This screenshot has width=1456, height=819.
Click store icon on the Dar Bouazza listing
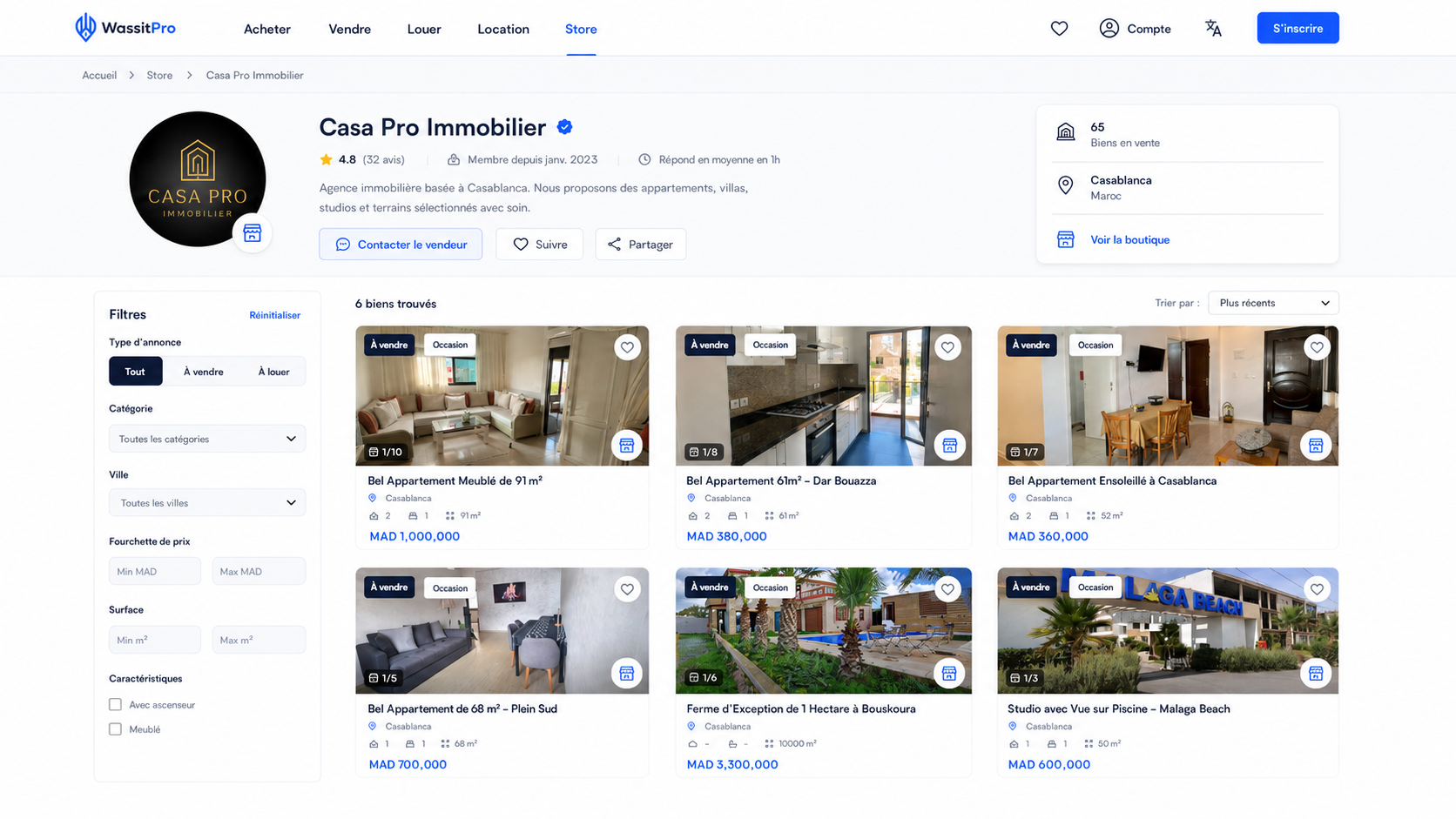click(949, 446)
